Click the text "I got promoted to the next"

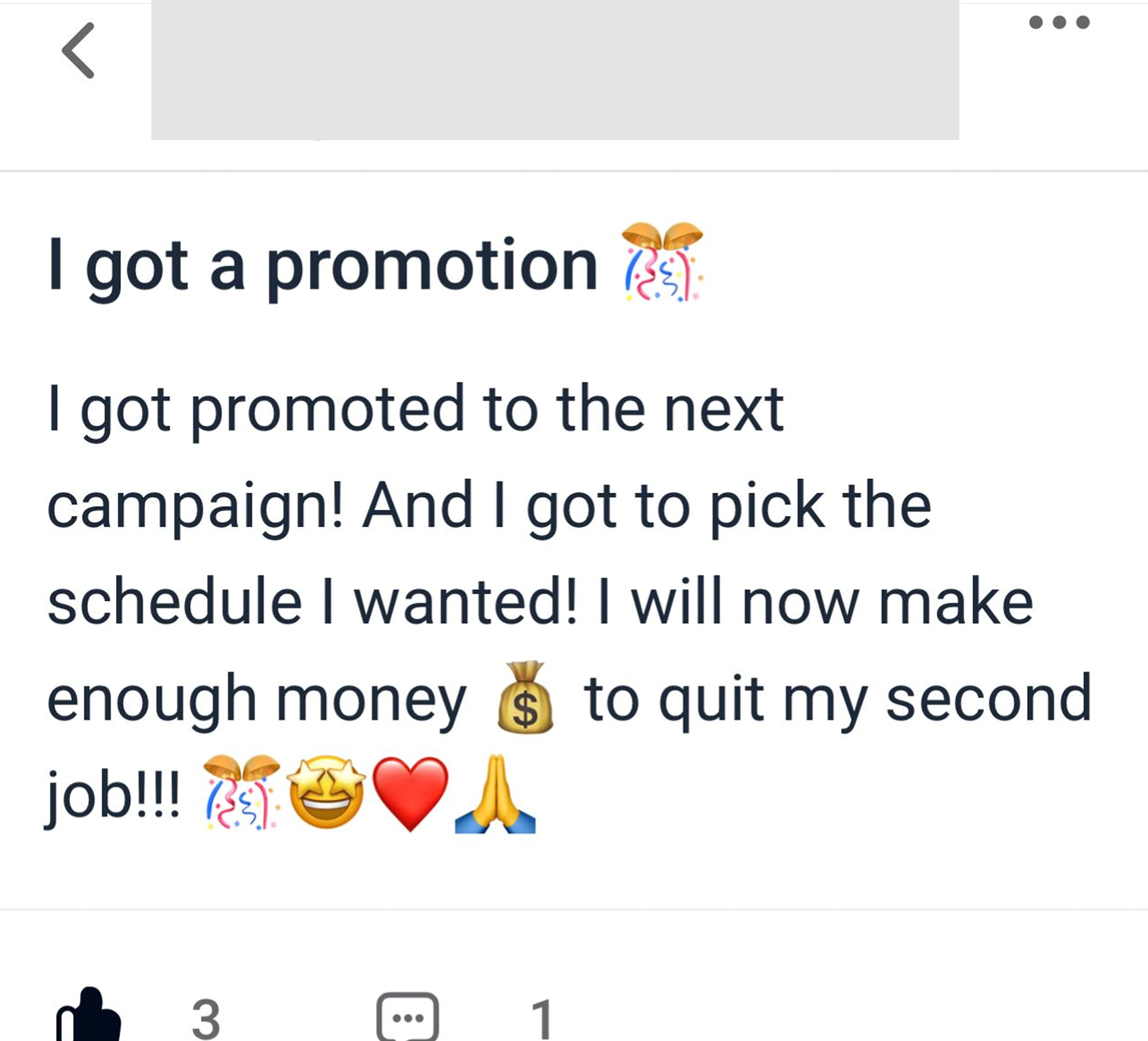click(x=416, y=409)
